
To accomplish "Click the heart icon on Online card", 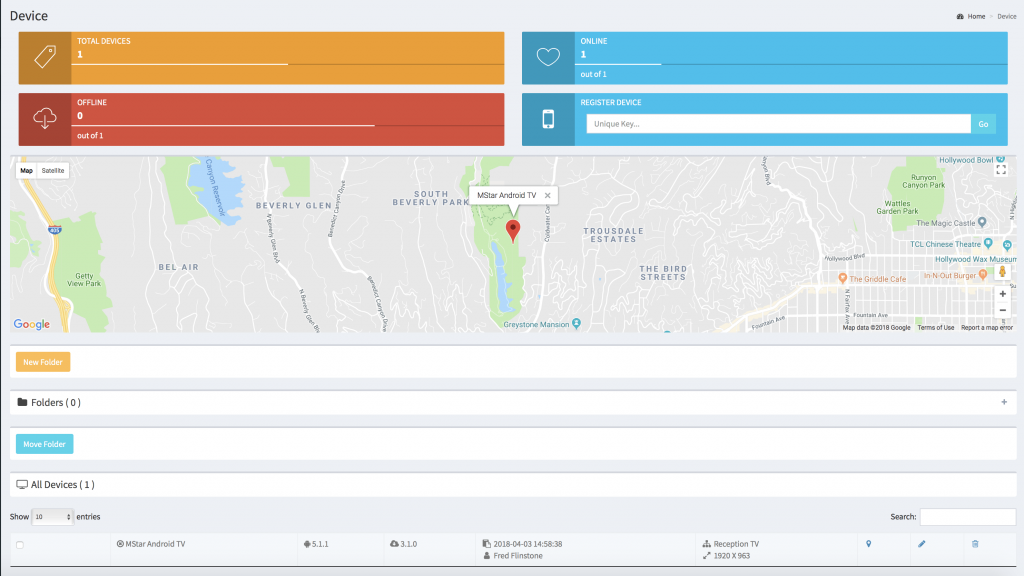I will click(548, 57).
